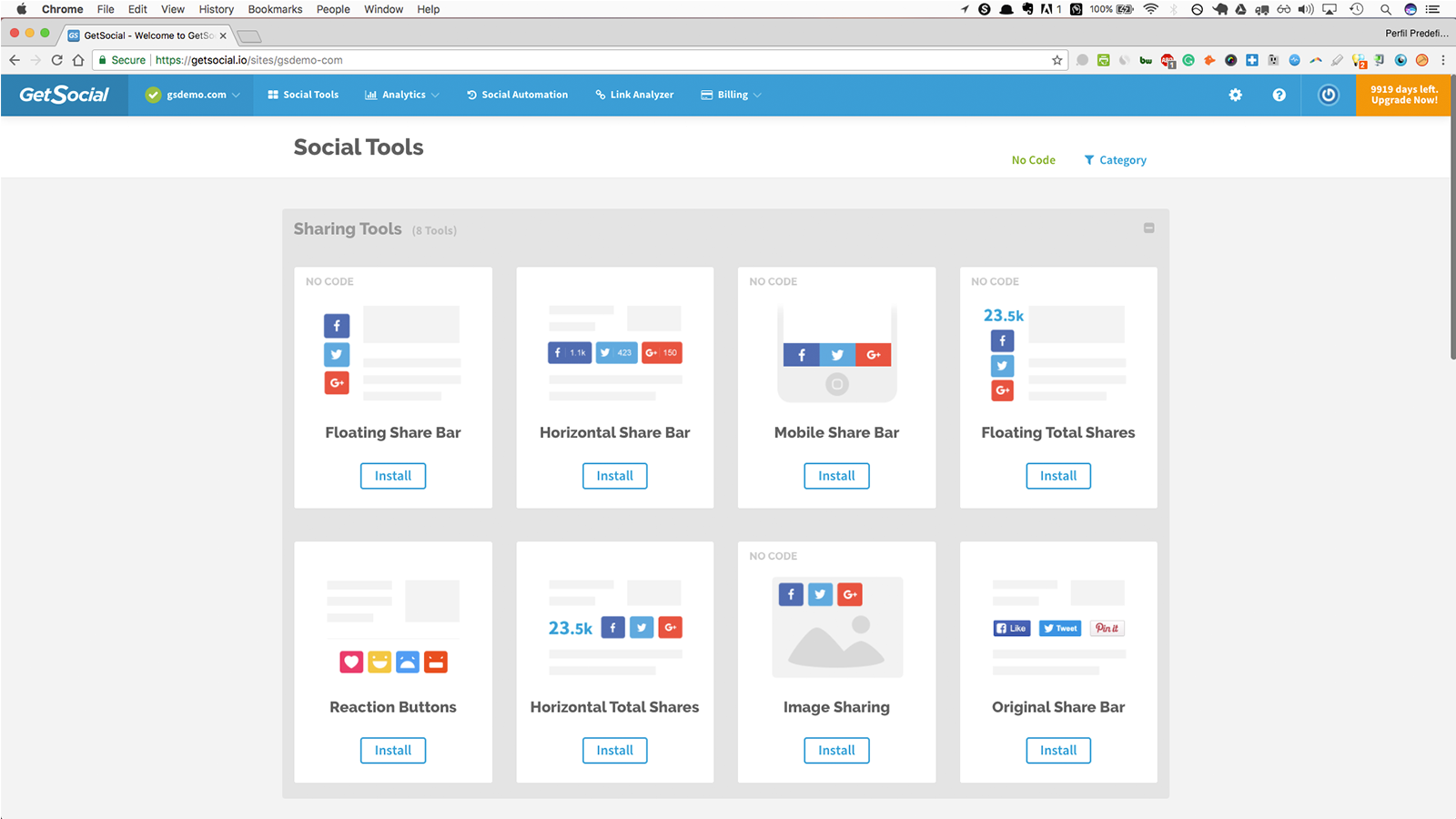Open the Bookmarks menu
This screenshot has width=1456, height=819.
click(x=275, y=9)
